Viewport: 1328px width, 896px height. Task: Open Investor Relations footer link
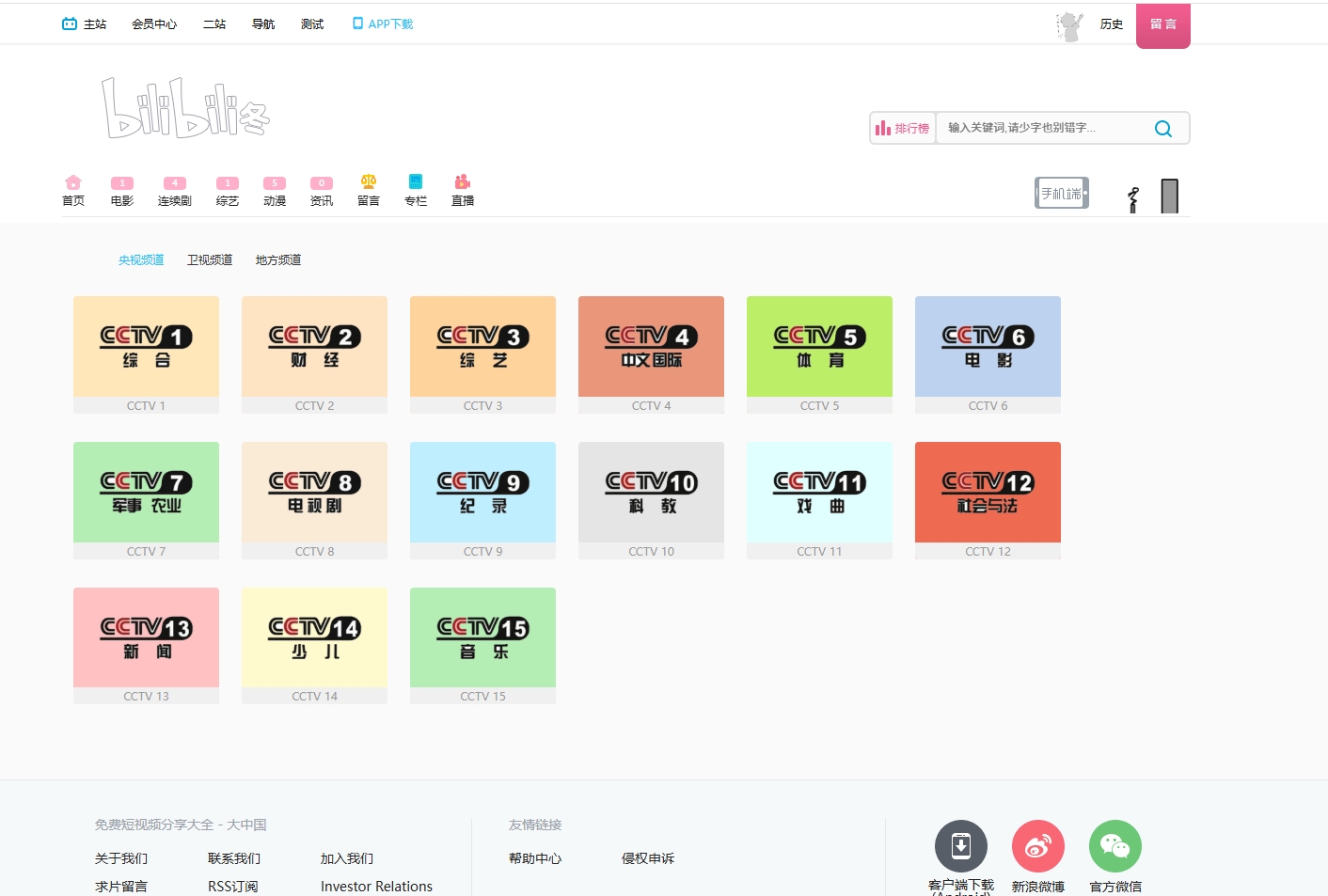click(x=376, y=887)
